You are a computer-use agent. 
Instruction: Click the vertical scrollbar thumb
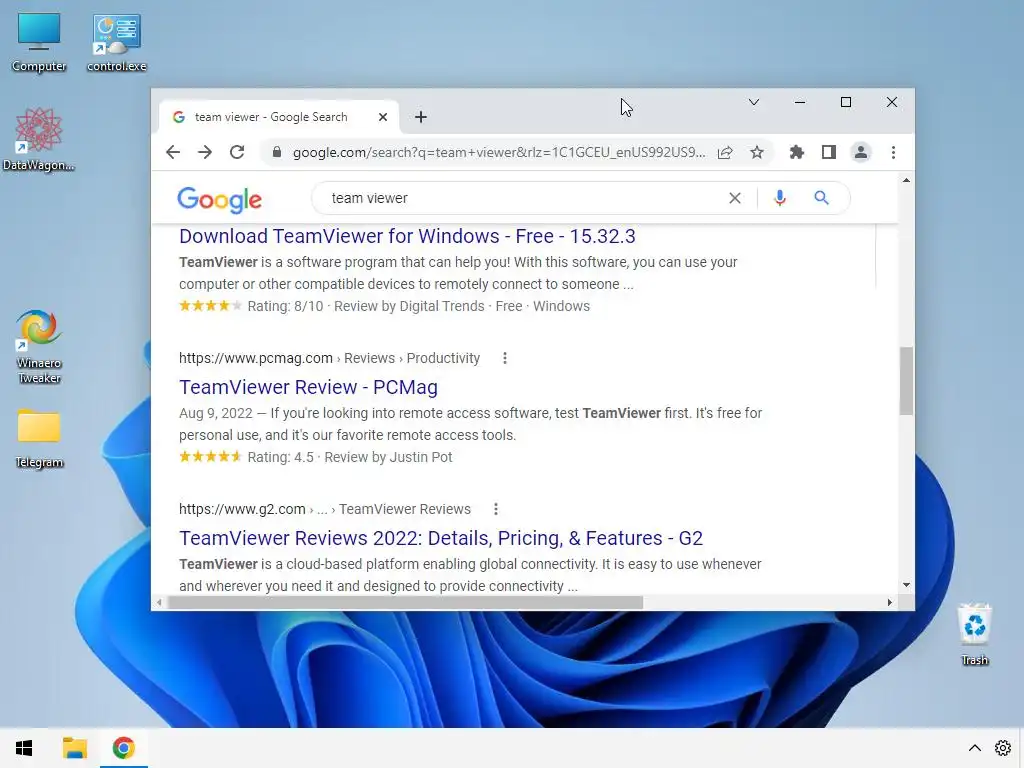(x=906, y=381)
